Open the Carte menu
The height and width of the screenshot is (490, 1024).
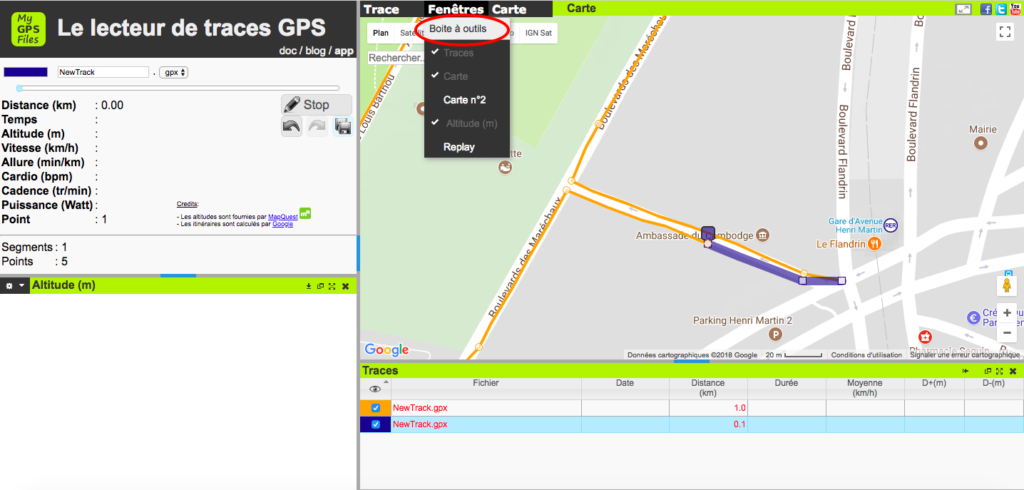point(509,9)
